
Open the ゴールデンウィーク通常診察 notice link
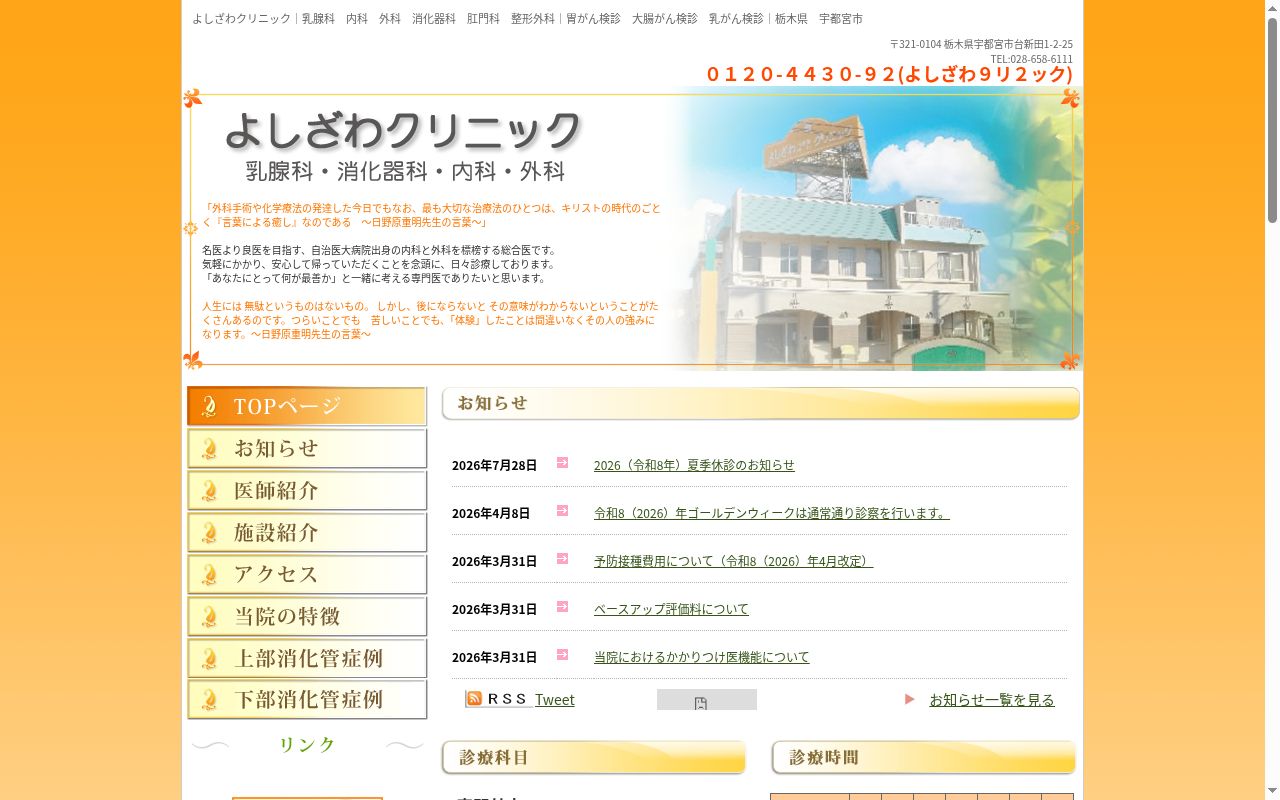click(772, 513)
